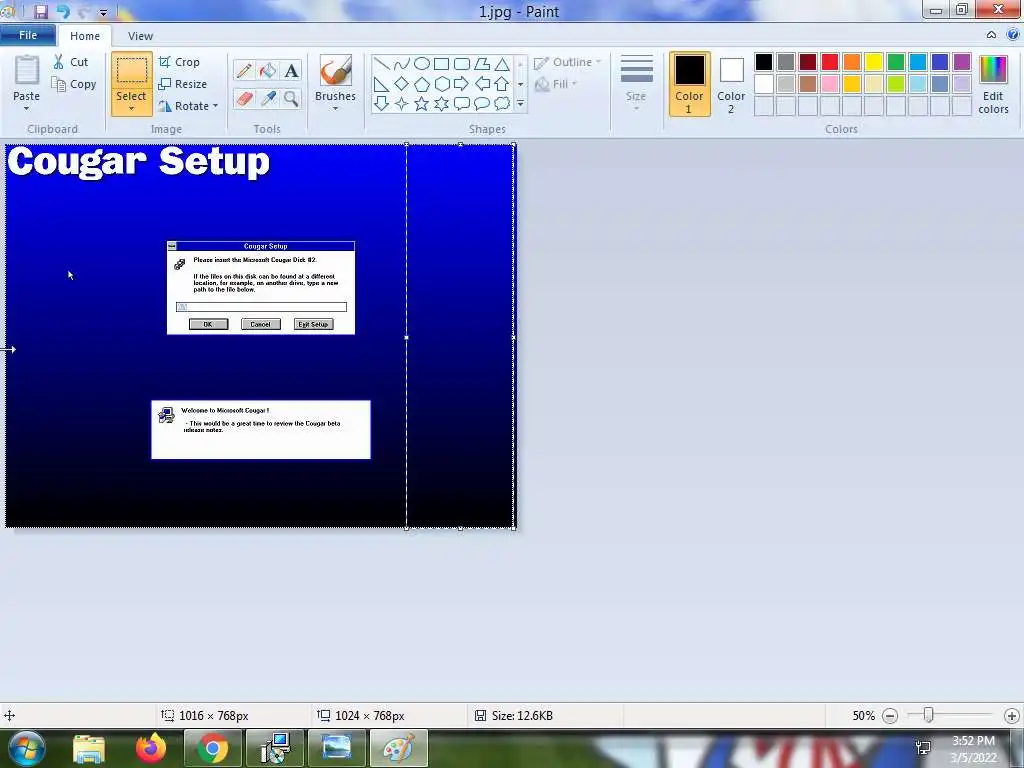Pick the red color swatch
The width and height of the screenshot is (1024, 768).
pyautogui.click(x=829, y=62)
